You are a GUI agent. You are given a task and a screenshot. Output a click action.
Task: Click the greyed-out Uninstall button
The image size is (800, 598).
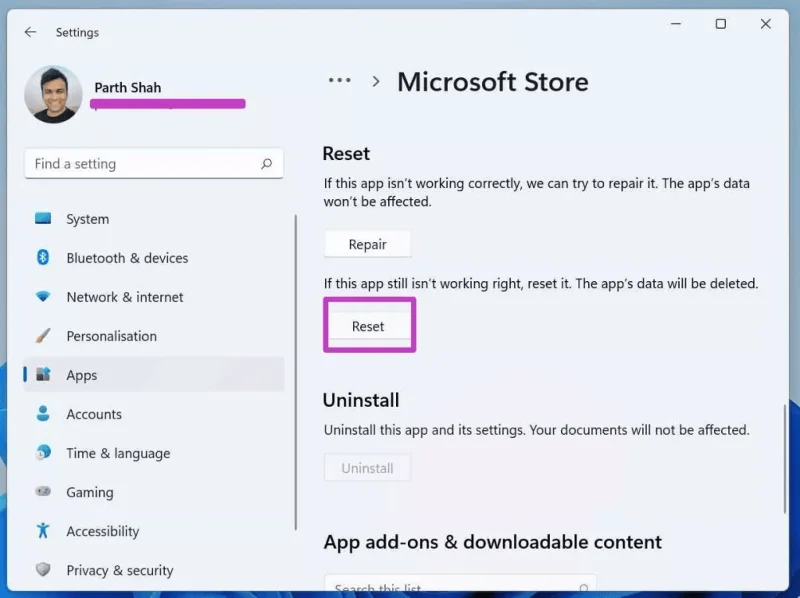[x=367, y=468]
